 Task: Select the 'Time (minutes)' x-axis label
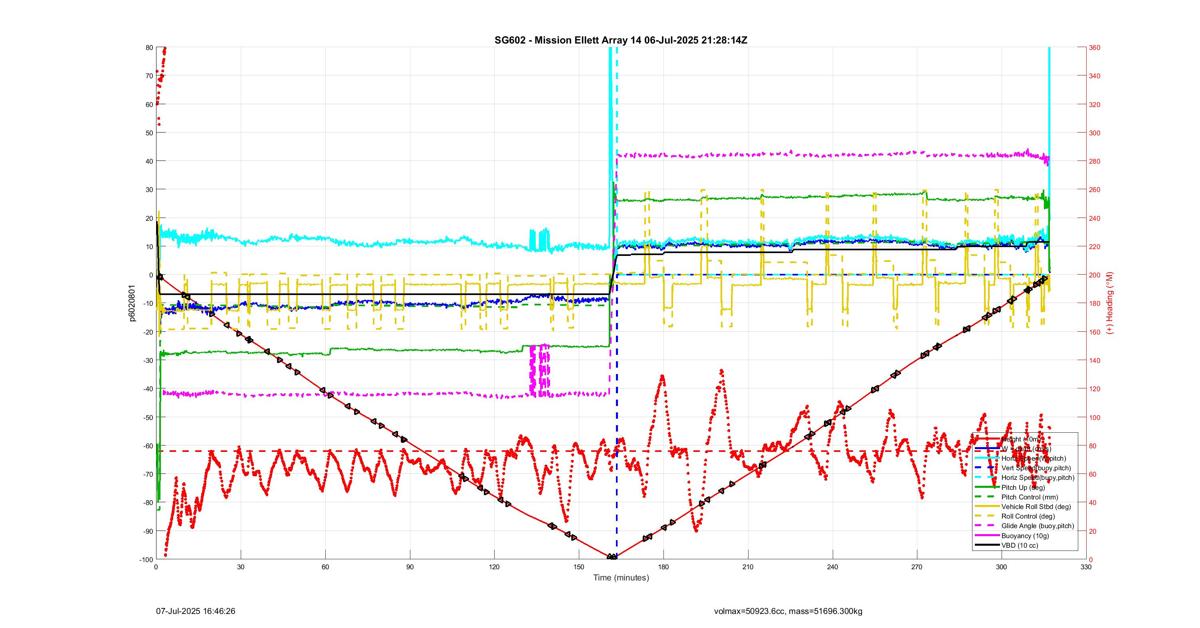621,578
